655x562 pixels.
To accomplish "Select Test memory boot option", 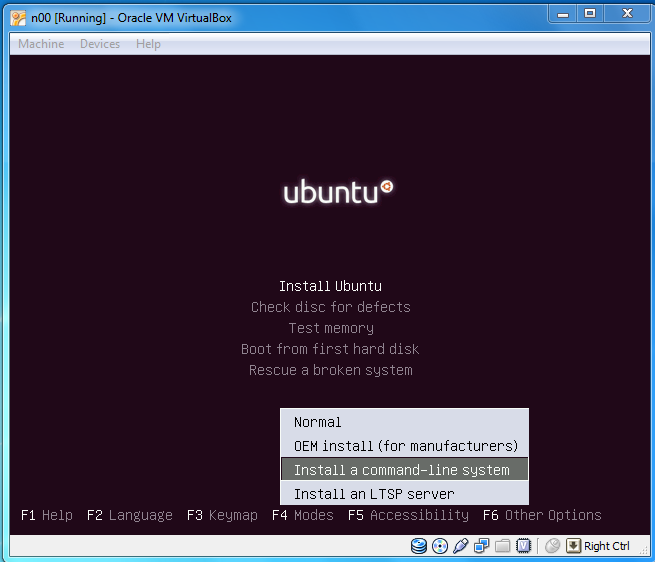I will point(331,328).
